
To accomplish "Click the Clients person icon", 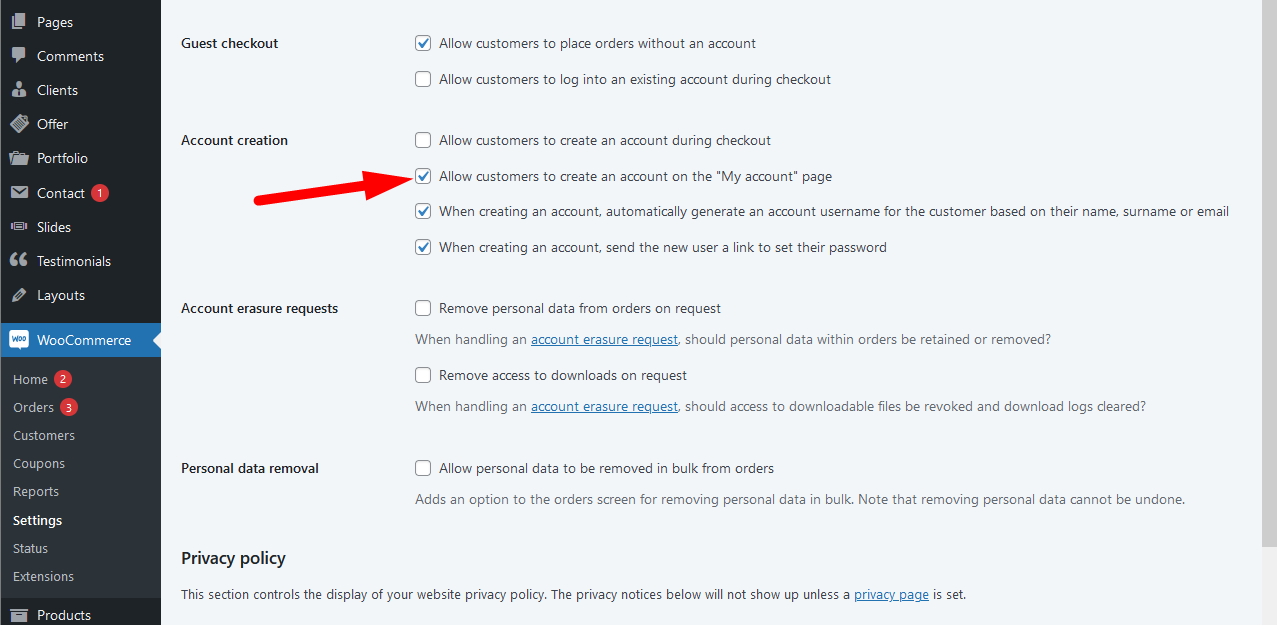I will click(x=19, y=90).
